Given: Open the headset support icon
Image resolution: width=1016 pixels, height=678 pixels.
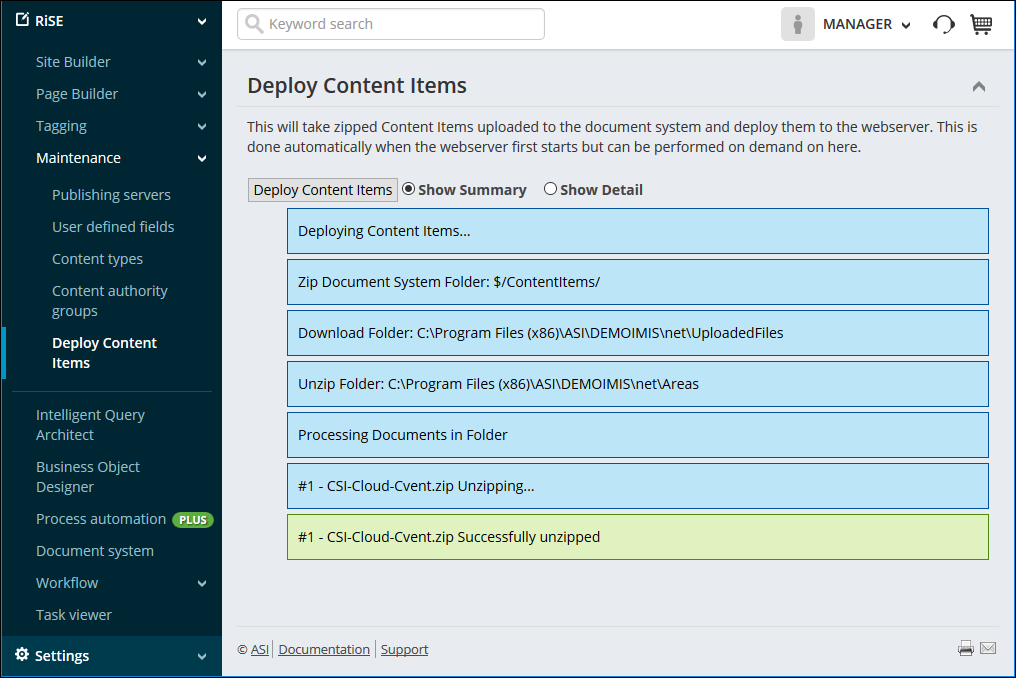Looking at the screenshot, I should coord(943,25).
